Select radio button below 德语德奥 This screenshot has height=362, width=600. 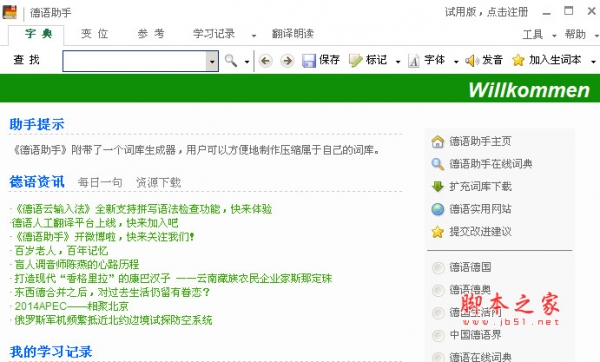(438, 313)
